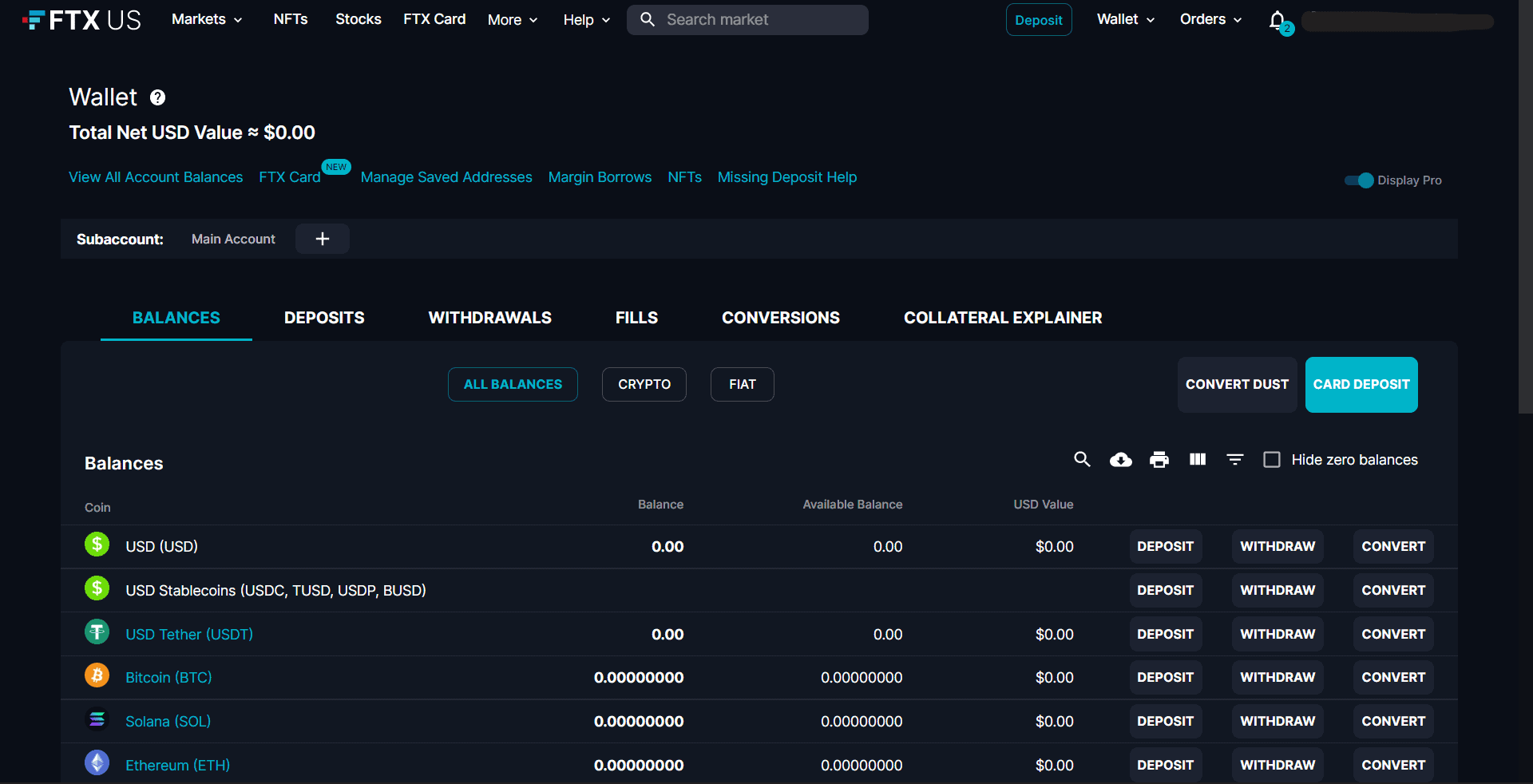The width and height of the screenshot is (1533, 784).
Task: Click the Solana coin icon
Action: click(x=97, y=719)
